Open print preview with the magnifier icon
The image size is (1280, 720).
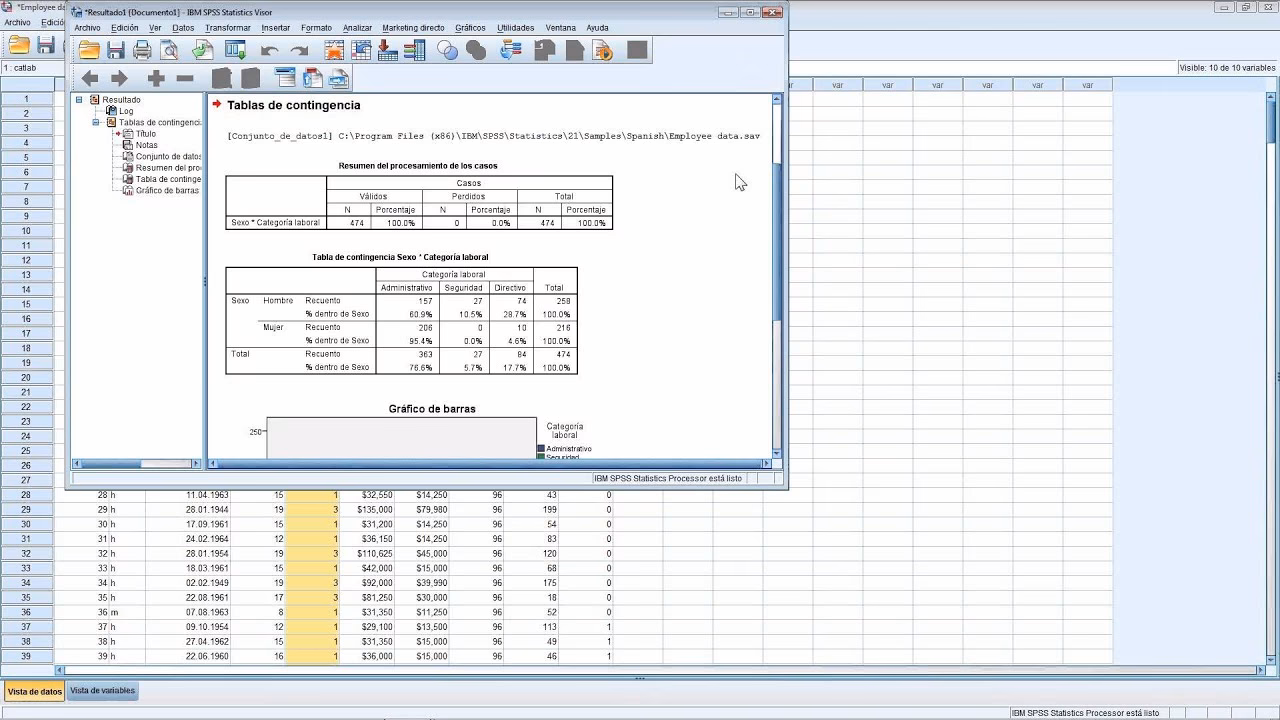(170, 50)
